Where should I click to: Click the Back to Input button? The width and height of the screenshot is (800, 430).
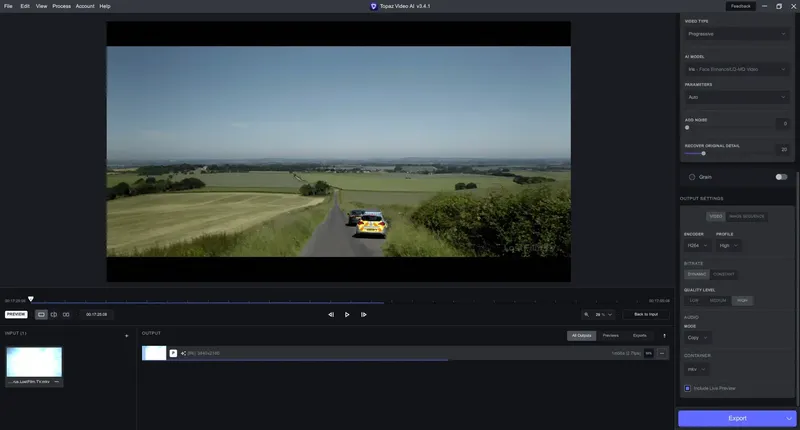[645, 315]
